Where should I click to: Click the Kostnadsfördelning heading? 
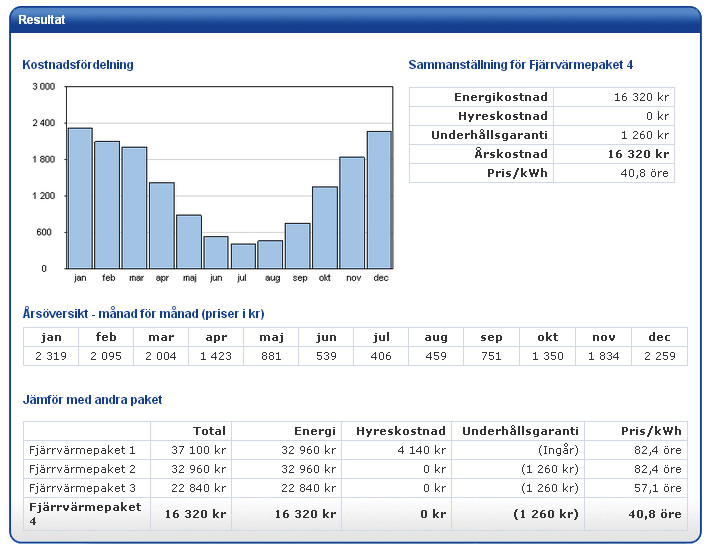pyautogui.click(x=78, y=65)
